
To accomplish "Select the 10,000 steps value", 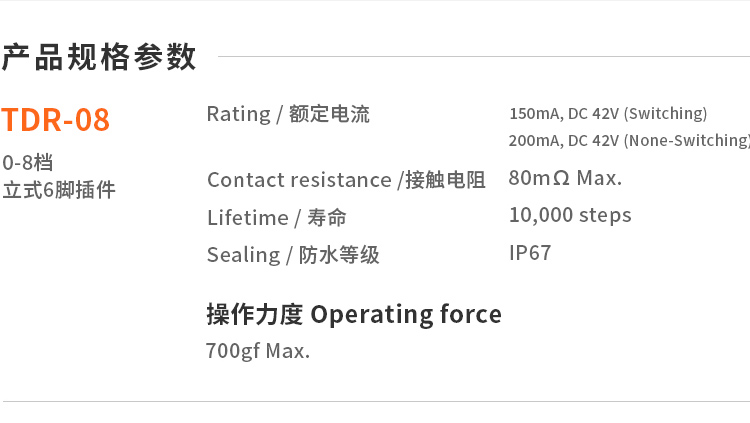I will pos(570,215).
